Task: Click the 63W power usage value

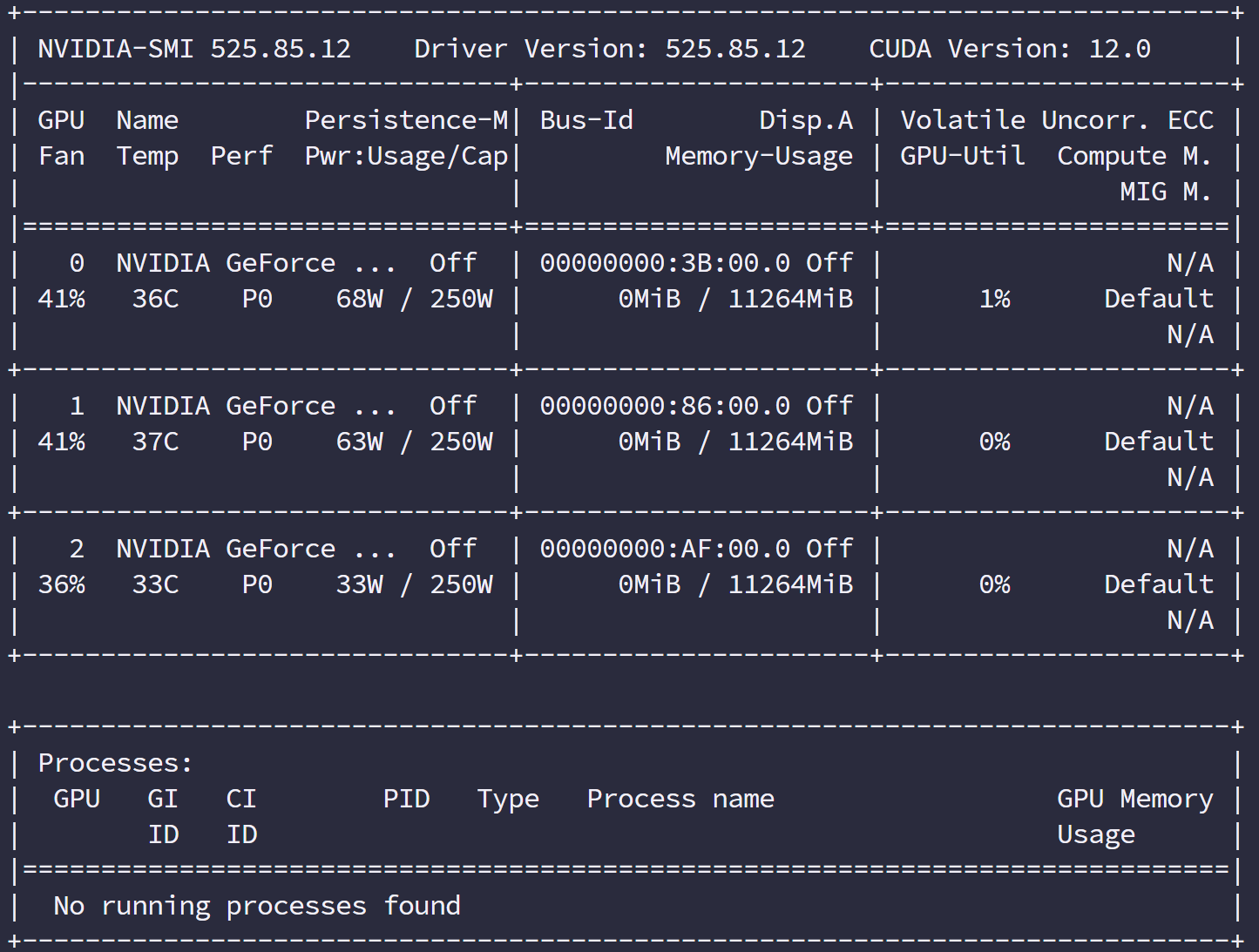Action: (359, 442)
